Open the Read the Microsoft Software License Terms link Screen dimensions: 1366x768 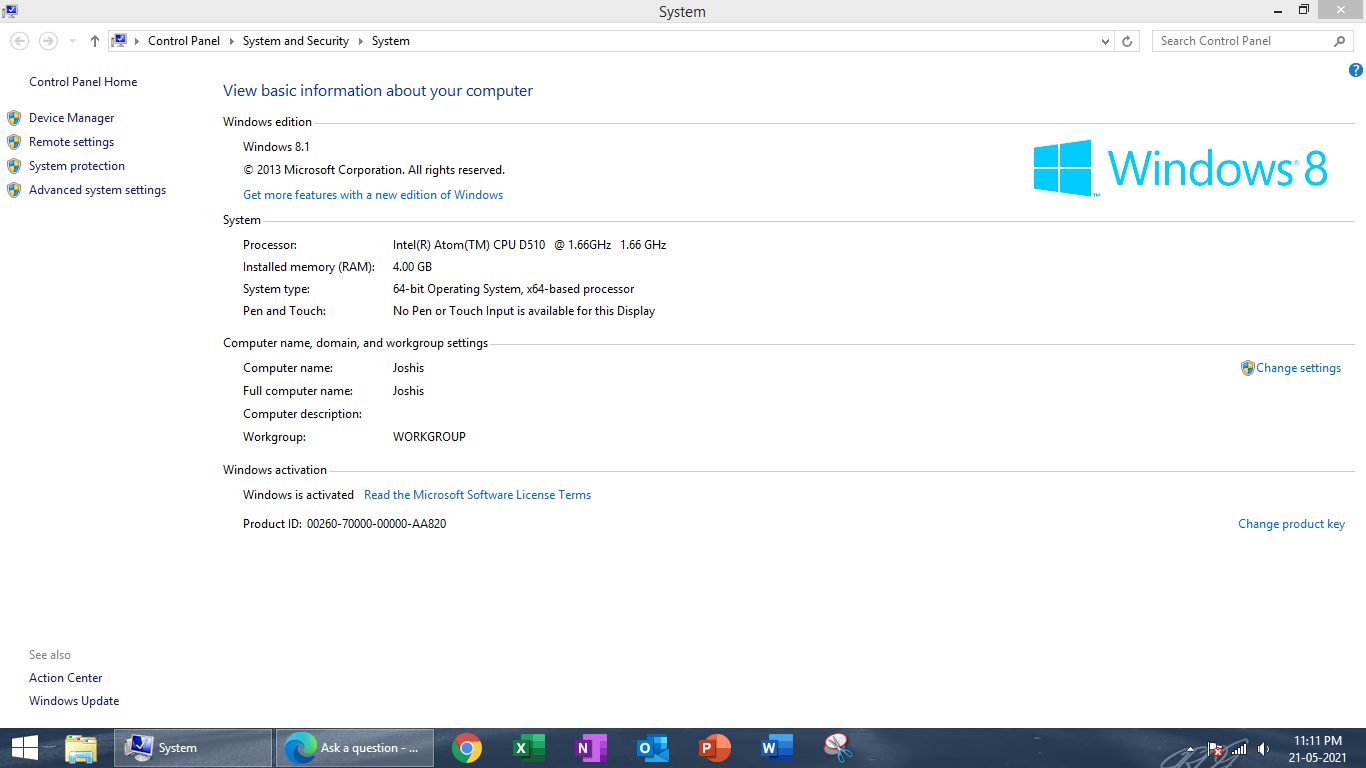tap(477, 494)
